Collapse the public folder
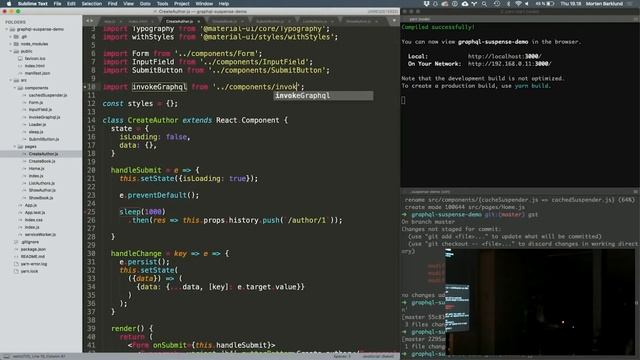Viewport: 640px width, 360px height. (x=11, y=51)
